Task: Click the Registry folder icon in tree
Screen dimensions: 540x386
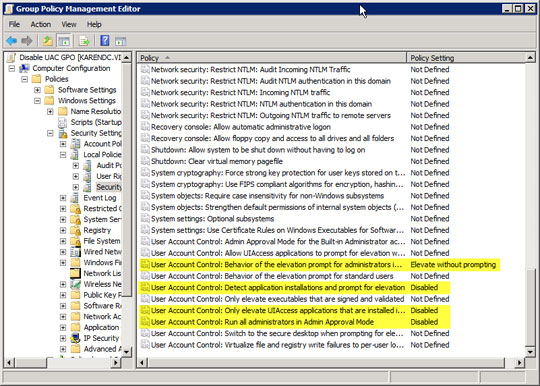Action: coord(75,230)
